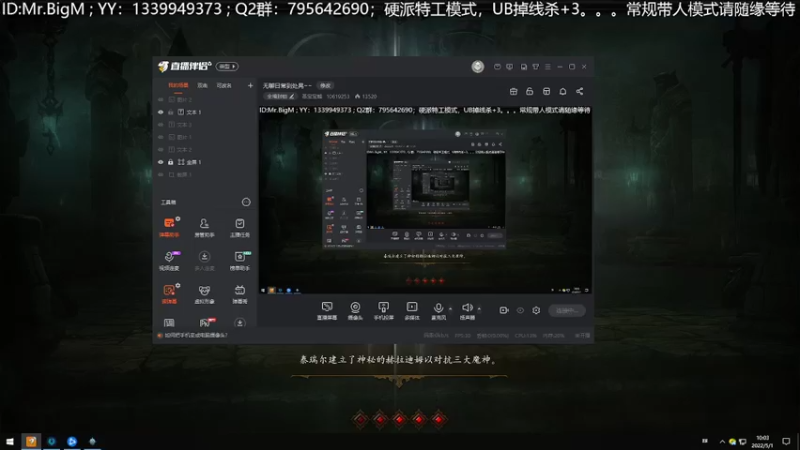This screenshot has width=800, height=450.
Task: Show the hidden 图片 2 layer
Action: pyautogui.click(x=161, y=99)
